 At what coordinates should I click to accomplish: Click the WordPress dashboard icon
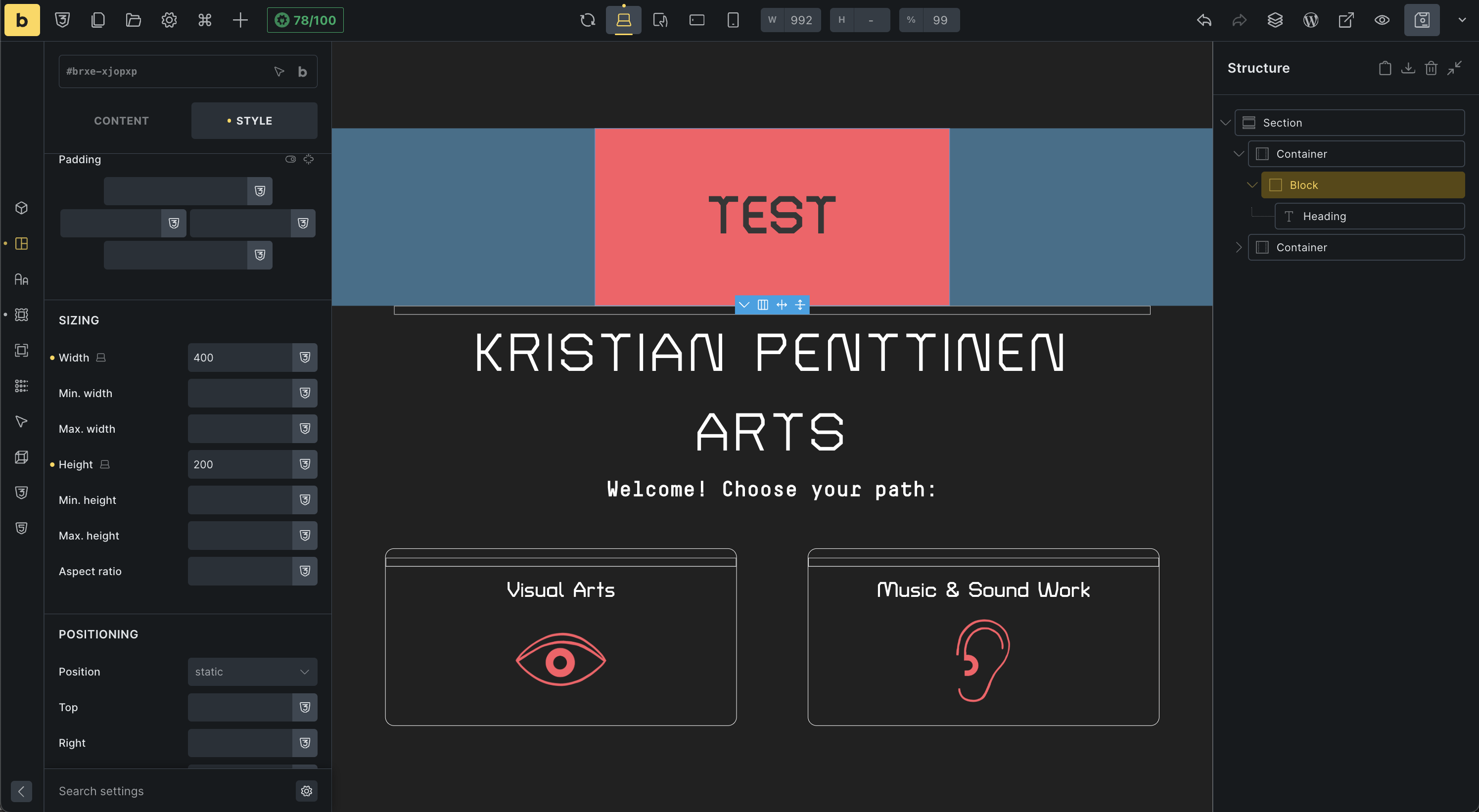point(1310,20)
